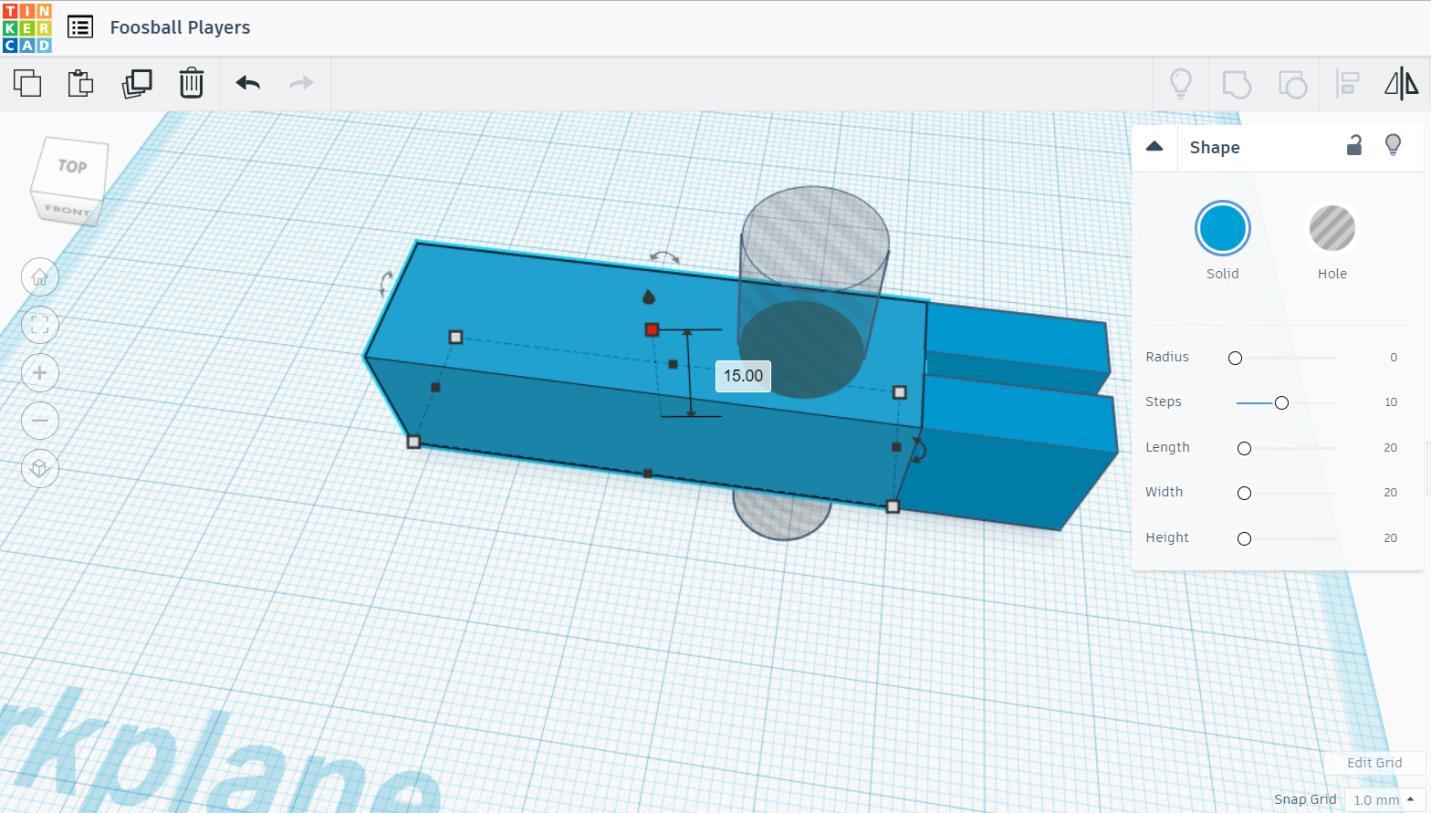Image resolution: width=1431 pixels, height=813 pixels.
Task: Set shape to Hole
Action: coord(1332,228)
